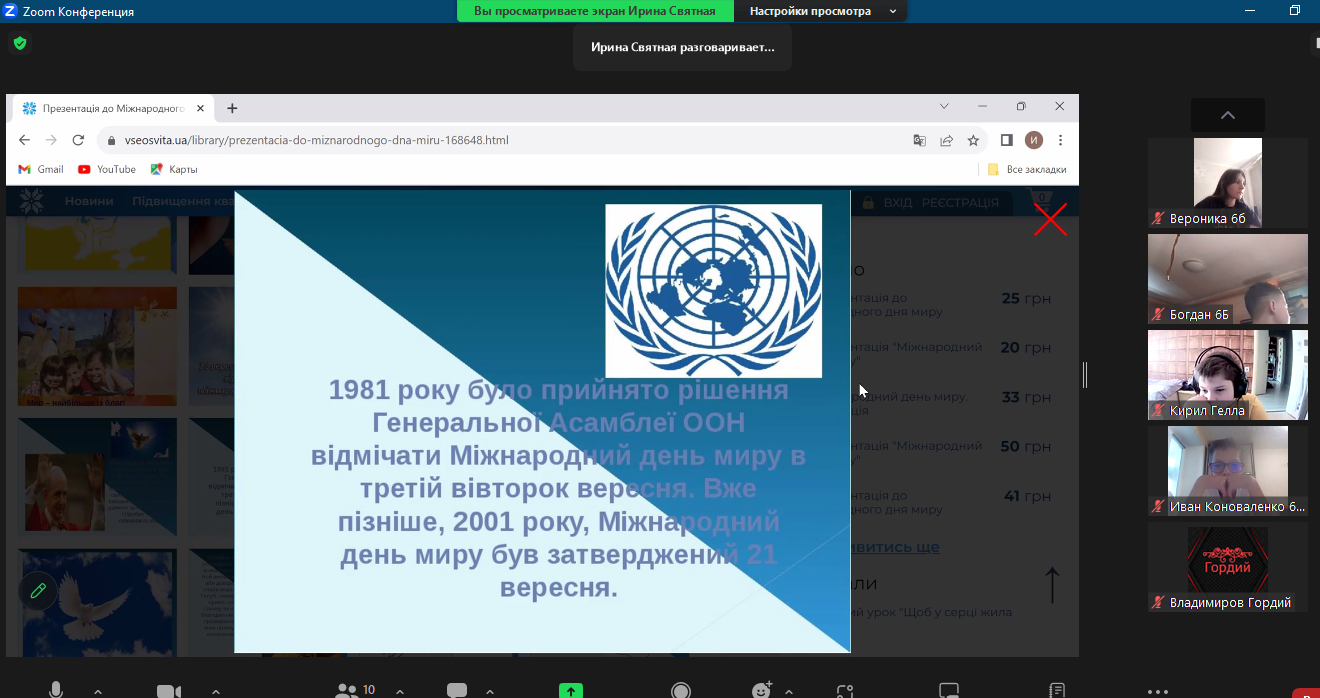Open the Chrome profile avatar
This screenshot has height=698, width=1320.
[x=1034, y=140]
